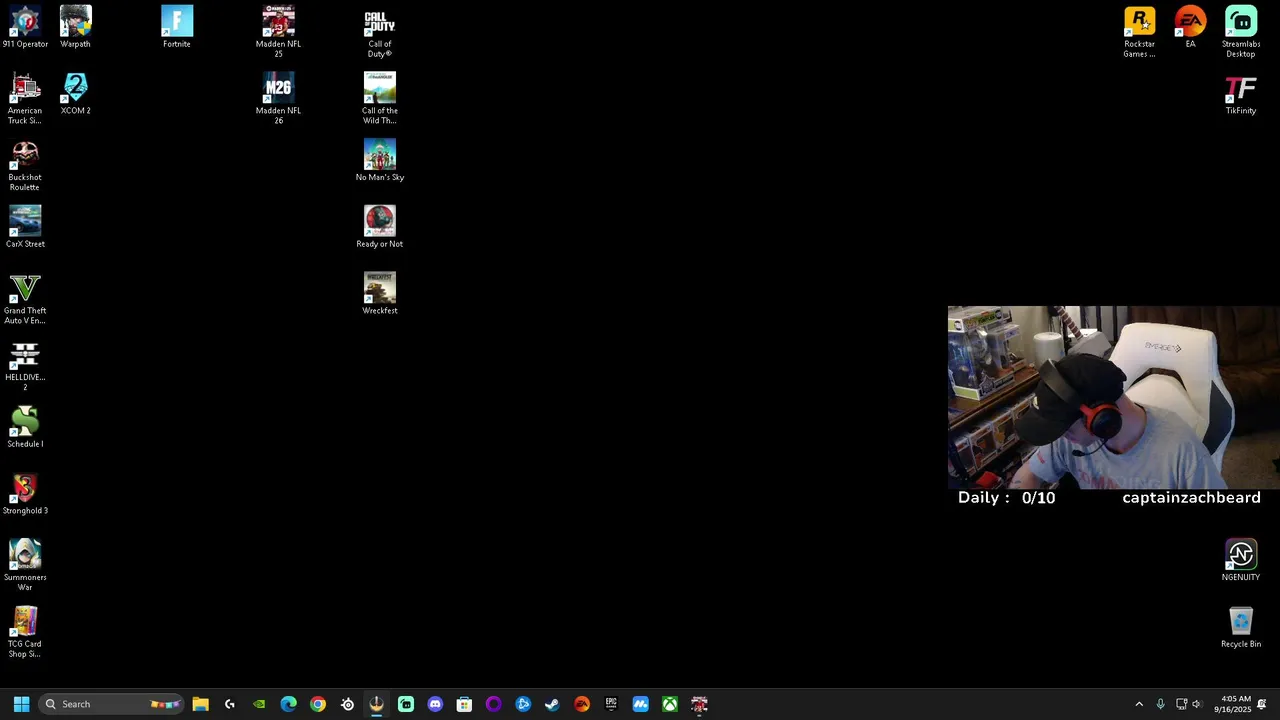Select the EA desktop shortcut
Screen dimensions: 1280x720
coord(1190,27)
